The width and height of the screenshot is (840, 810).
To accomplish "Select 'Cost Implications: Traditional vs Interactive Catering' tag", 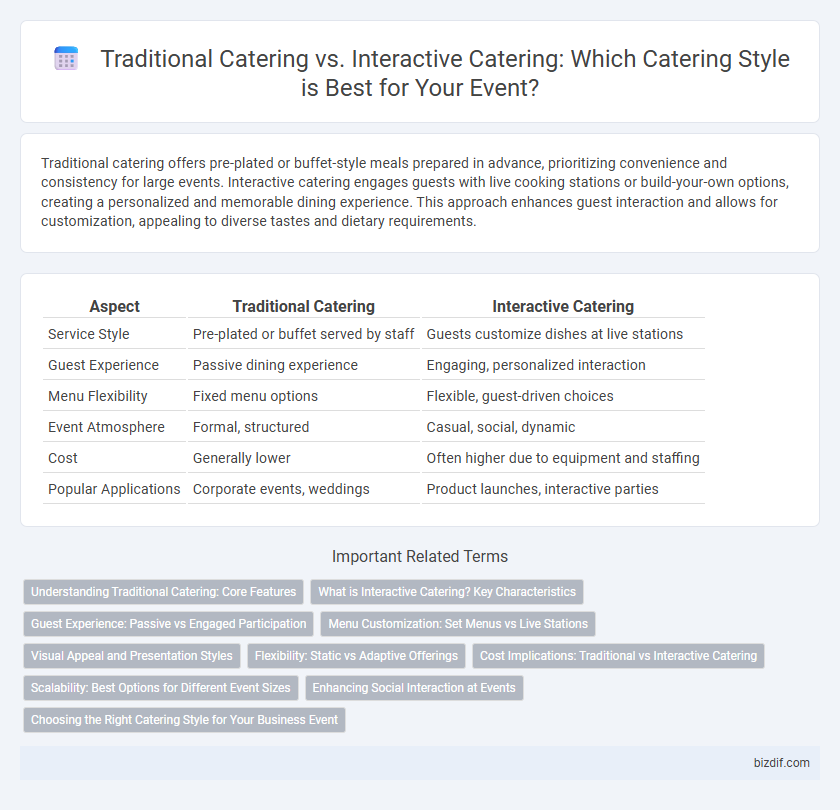I will tap(618, 656).
